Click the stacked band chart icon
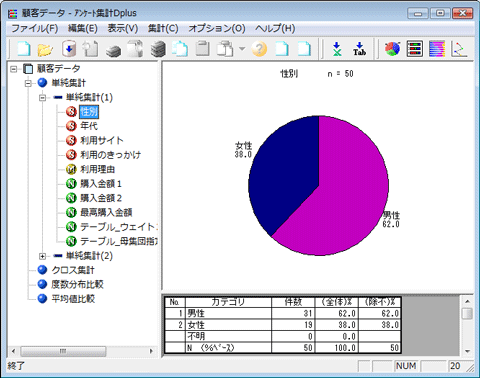The height and width of the screenshot is (378, 480). (x=437, y=49)
